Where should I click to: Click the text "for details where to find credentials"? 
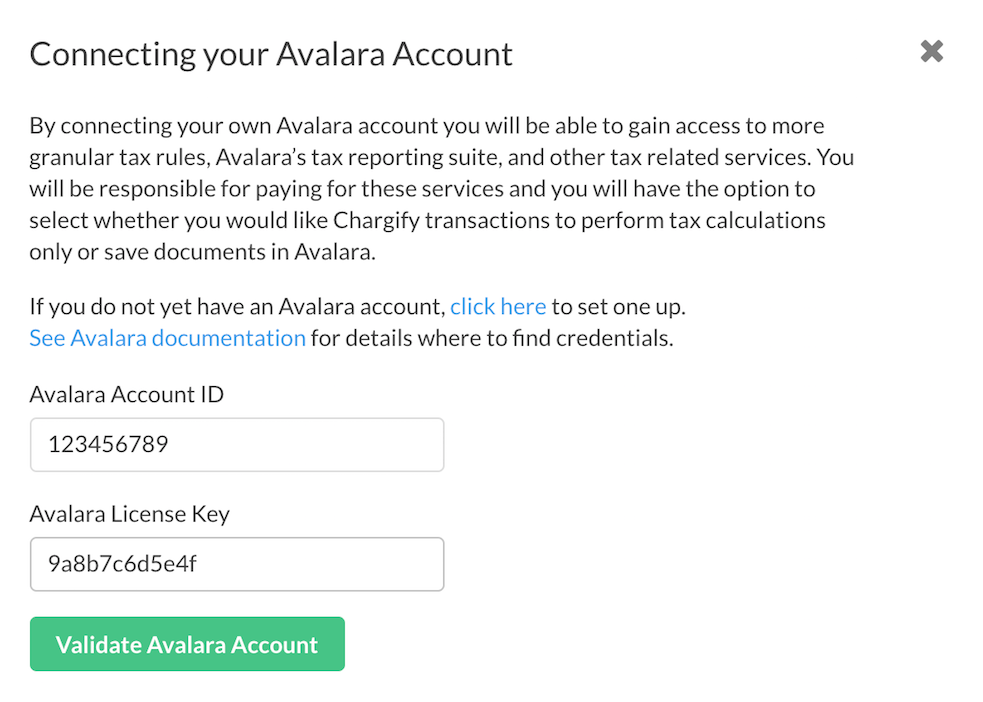point(492,338)
